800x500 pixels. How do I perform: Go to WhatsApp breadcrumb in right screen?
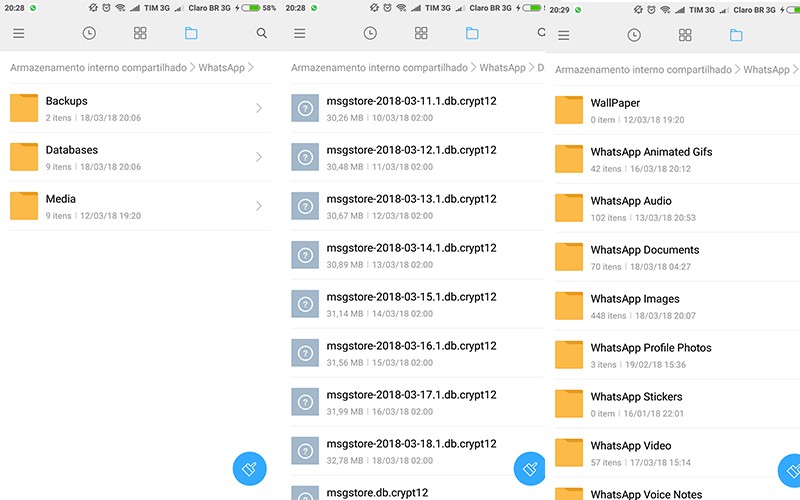[766, 70]
